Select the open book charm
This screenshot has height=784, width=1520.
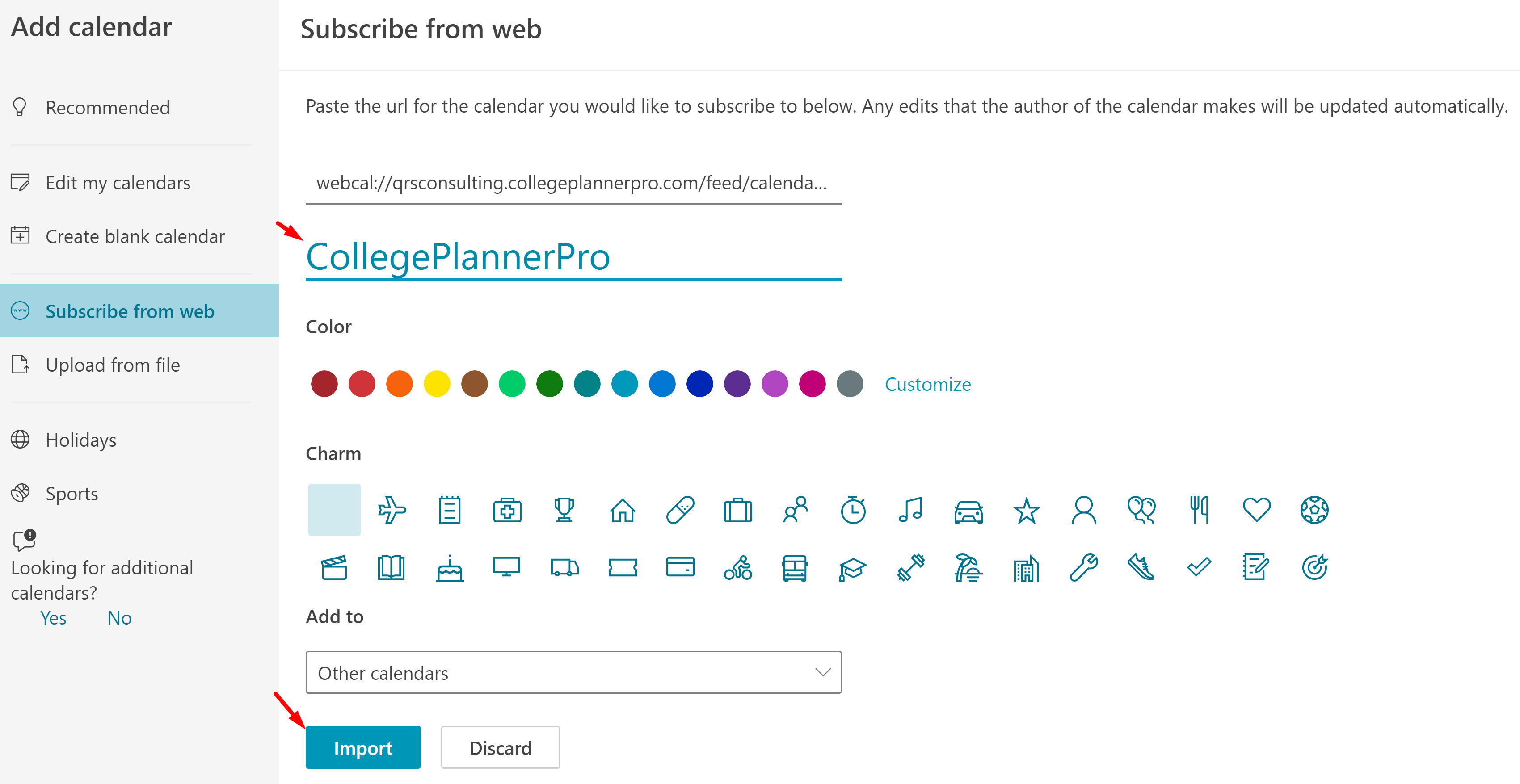tap(391, 568)
